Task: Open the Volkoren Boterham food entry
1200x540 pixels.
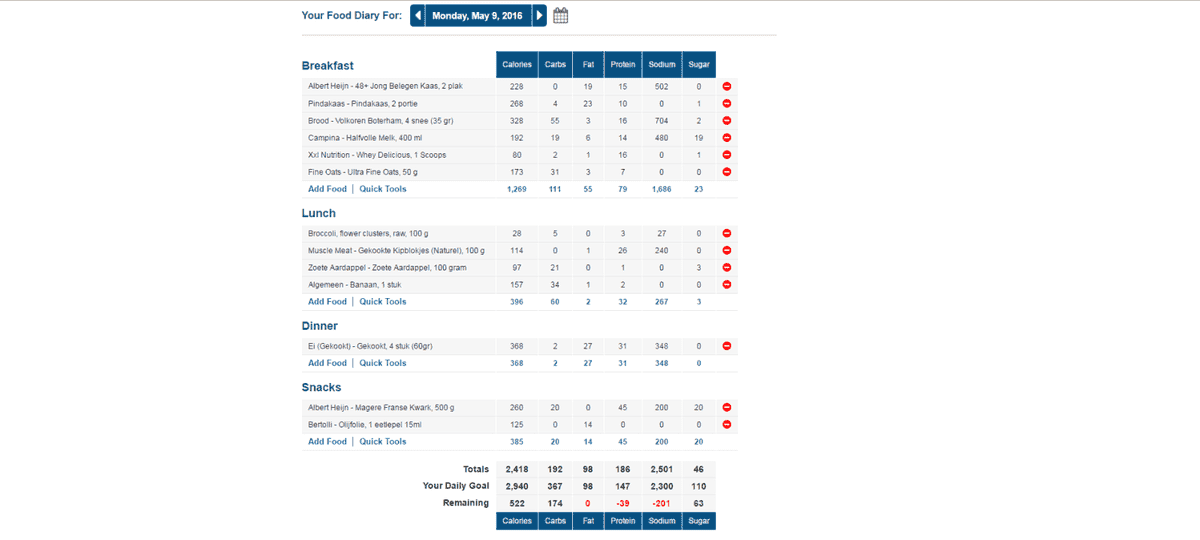Action: 380,121
